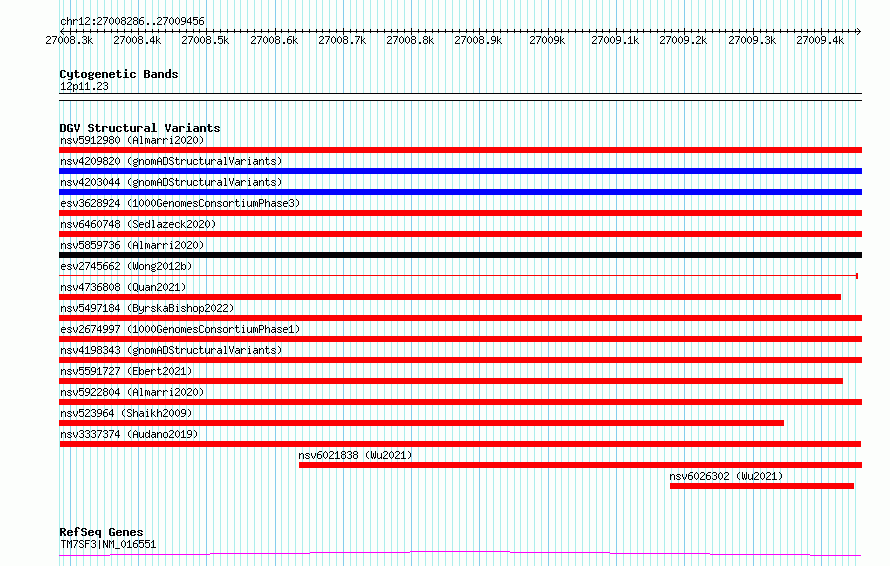Open the nsv5497184 (ByrskaBishop2022) variant bar
The width and height of the screenshot is (890, 566).
460,318
